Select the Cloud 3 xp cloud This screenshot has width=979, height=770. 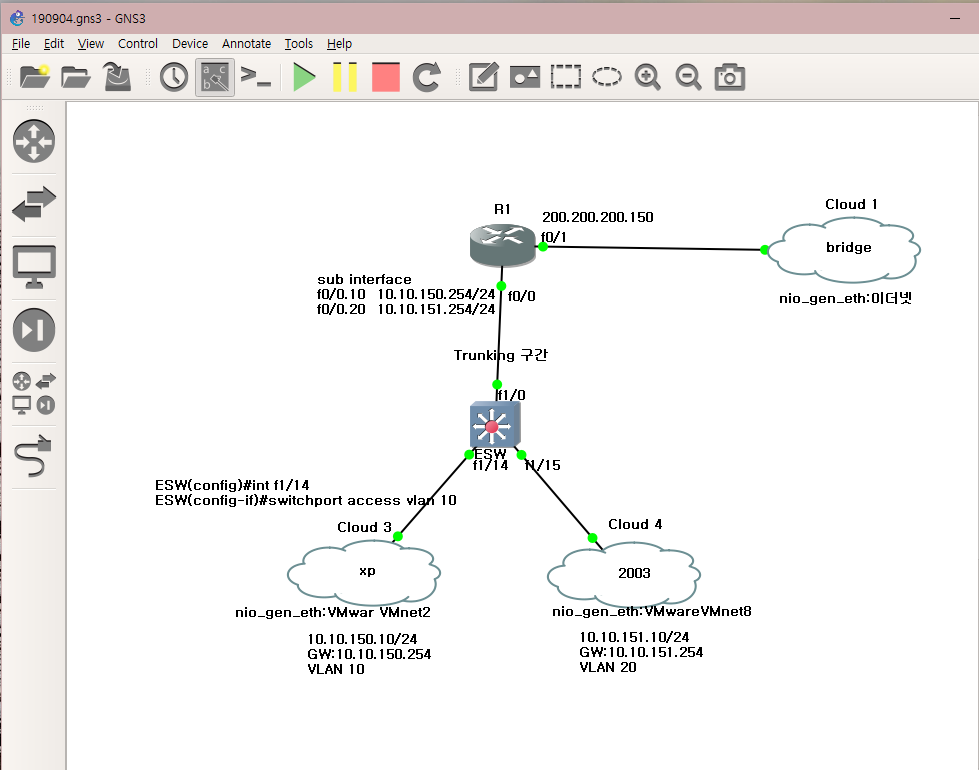click(364, 573)
